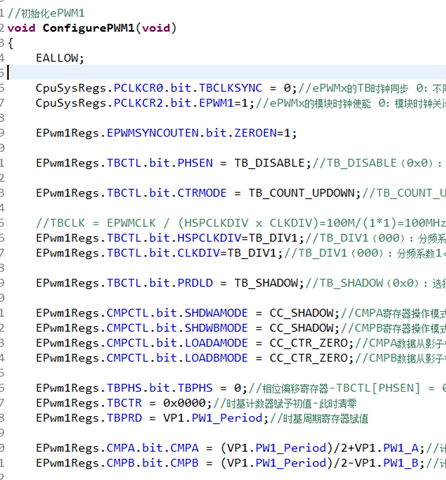The width and height of the screenshot is (446, 480).
Task: Click PRLD in the TBCTL line
Action: click(195, 283)
